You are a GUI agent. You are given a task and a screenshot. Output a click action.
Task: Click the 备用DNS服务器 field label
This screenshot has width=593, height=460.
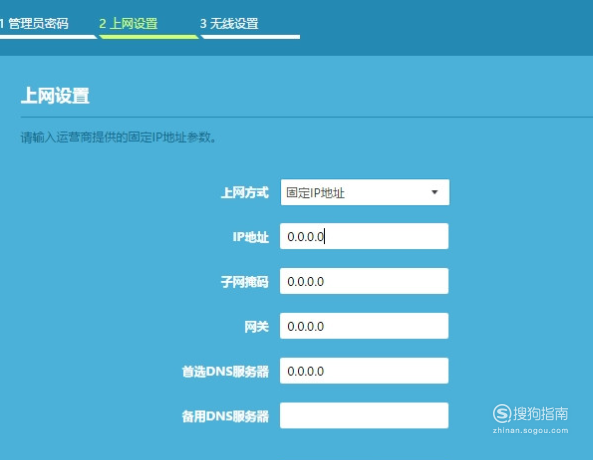[225, 416]
